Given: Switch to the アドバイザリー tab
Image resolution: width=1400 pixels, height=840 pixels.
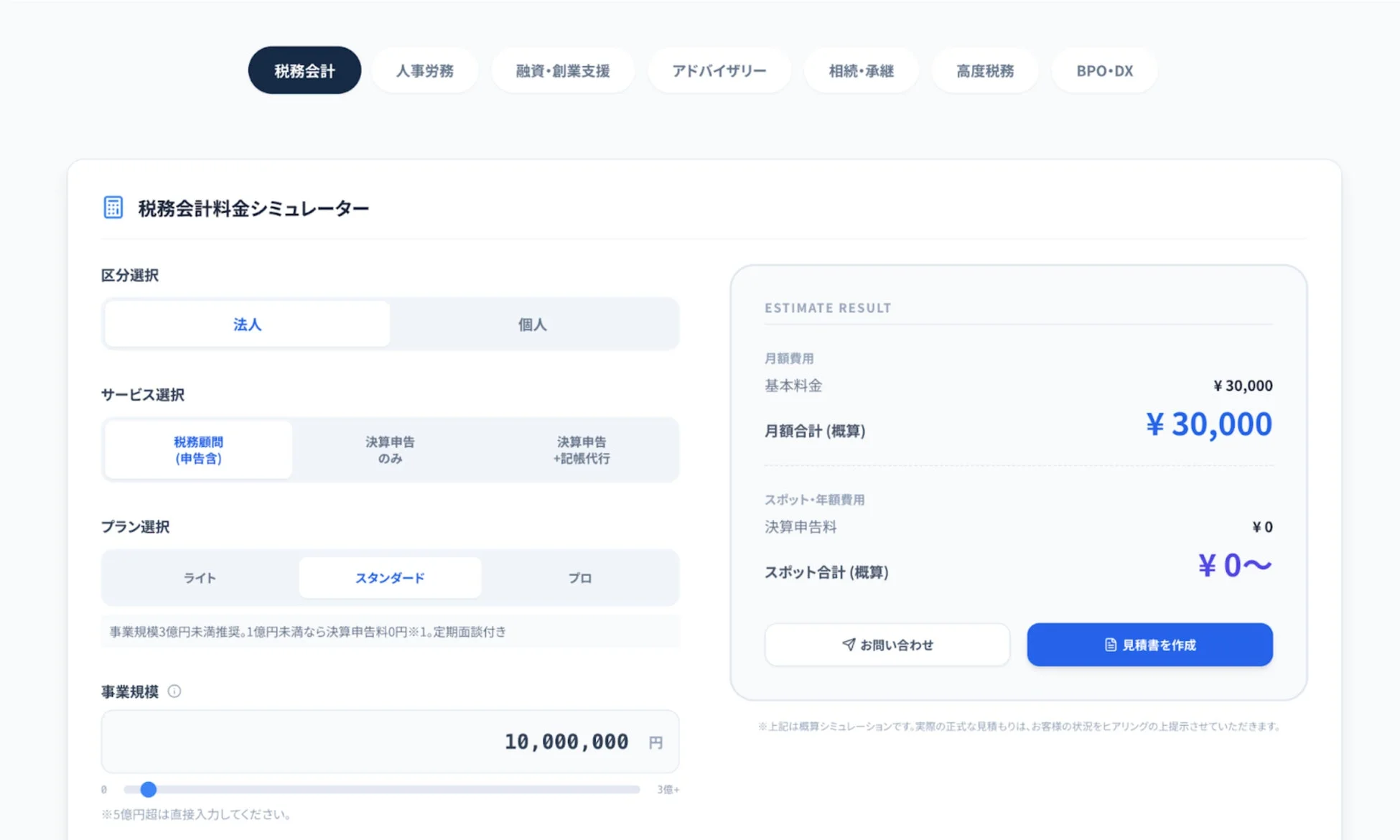Looking at the screenshot, I should point(719,70).
